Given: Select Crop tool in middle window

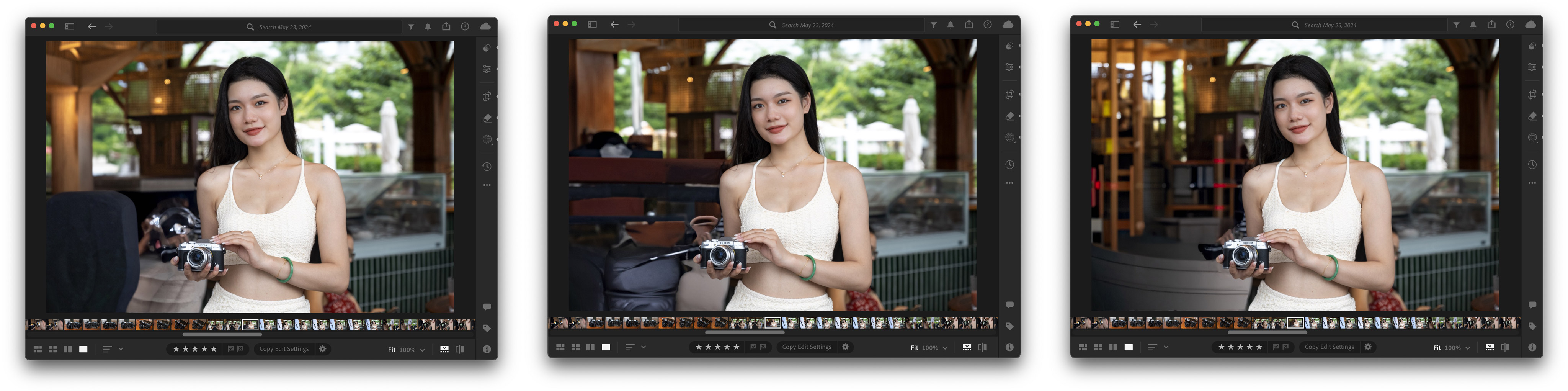Looking at the screenshot, I should (1009, 95).
